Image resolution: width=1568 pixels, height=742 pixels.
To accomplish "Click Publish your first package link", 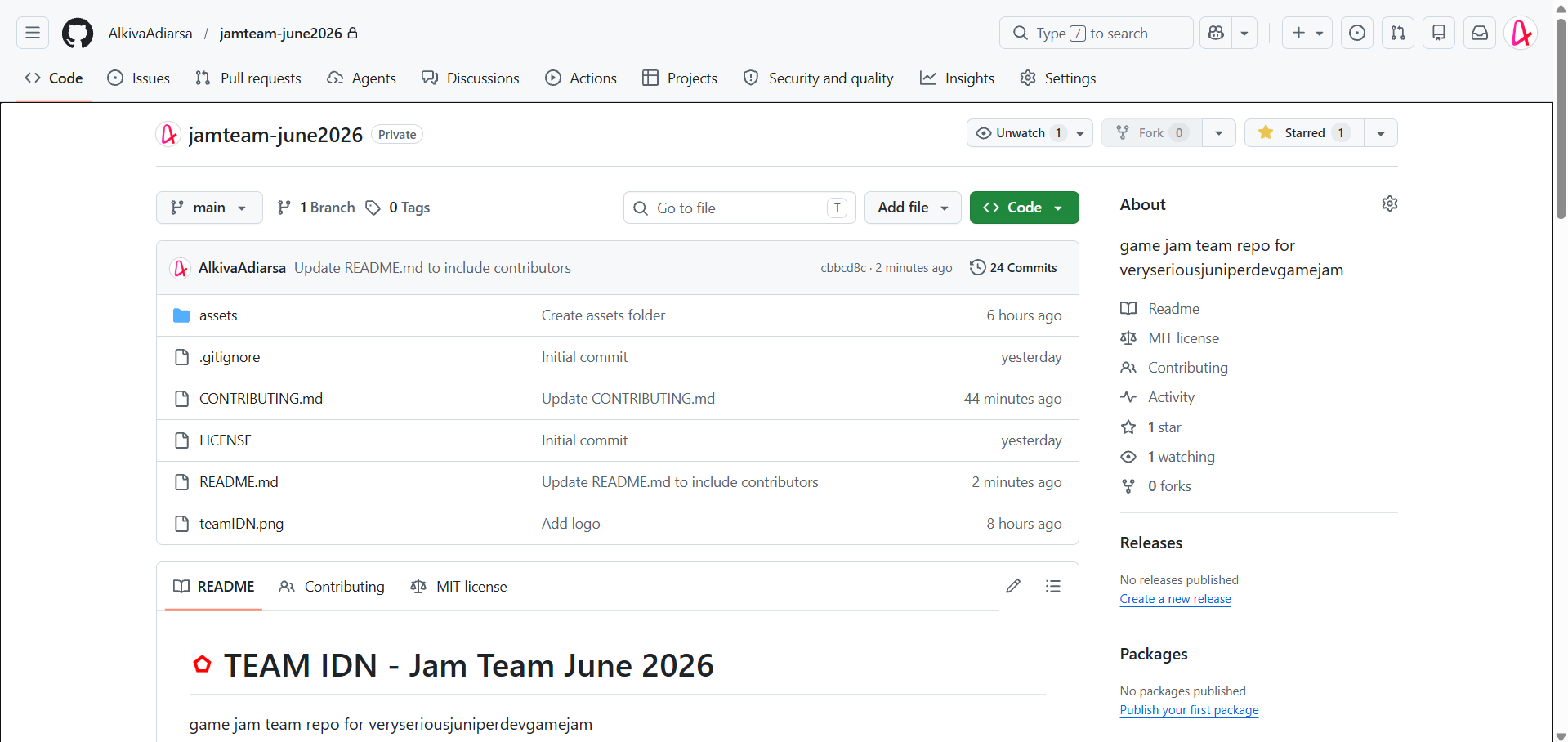I will point(1189,710).
